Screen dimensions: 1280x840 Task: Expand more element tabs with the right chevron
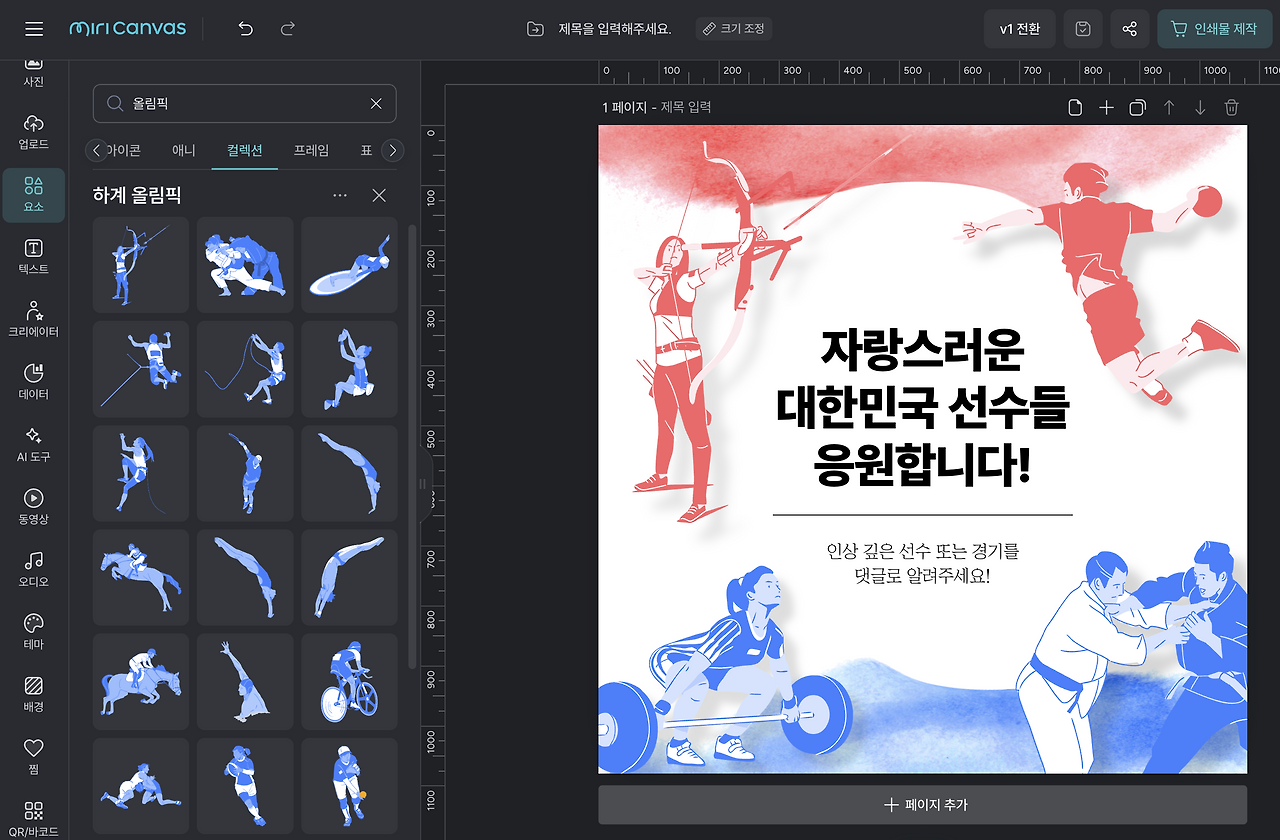pyautogui.click(x=393, y=150)
